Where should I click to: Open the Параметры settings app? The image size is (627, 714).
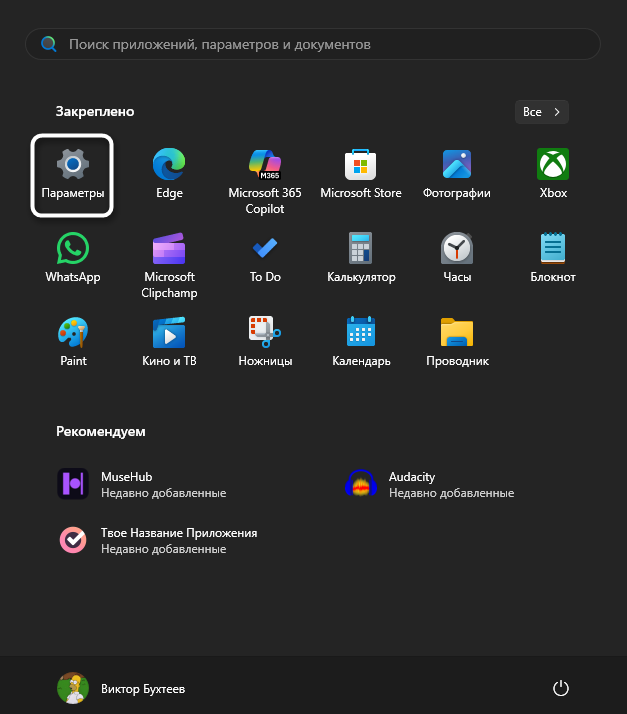point(72,175)
